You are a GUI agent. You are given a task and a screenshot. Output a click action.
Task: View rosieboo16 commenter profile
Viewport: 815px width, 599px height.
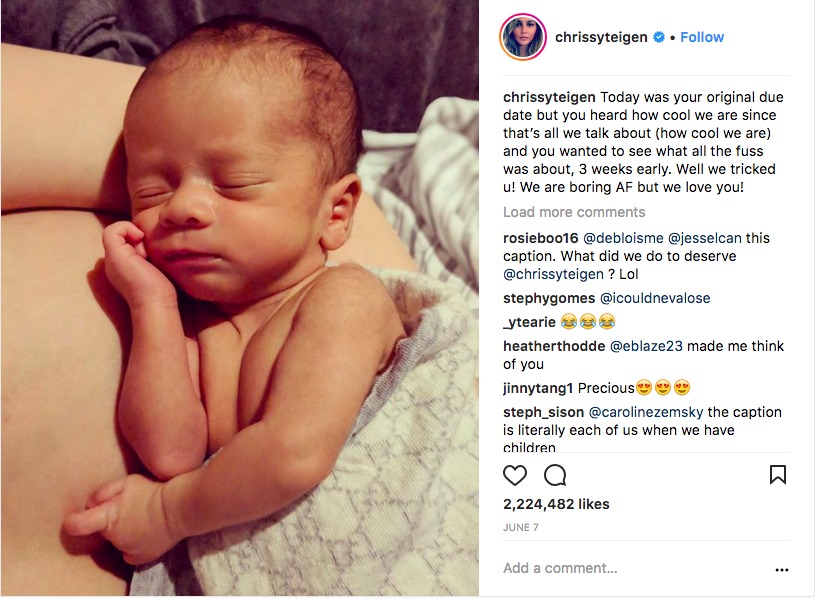541,238
